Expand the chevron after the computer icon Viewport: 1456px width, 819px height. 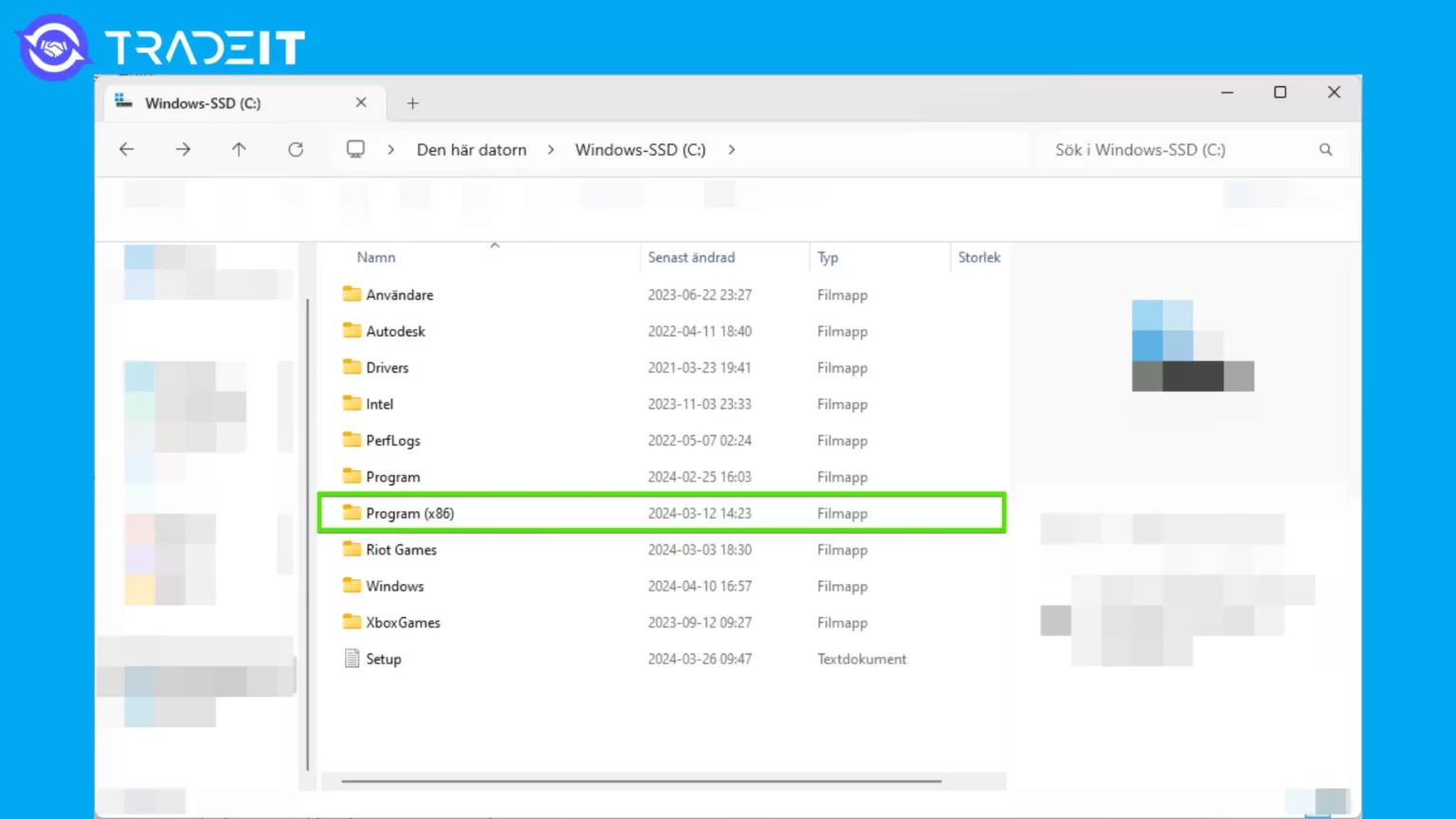(391, 150)
